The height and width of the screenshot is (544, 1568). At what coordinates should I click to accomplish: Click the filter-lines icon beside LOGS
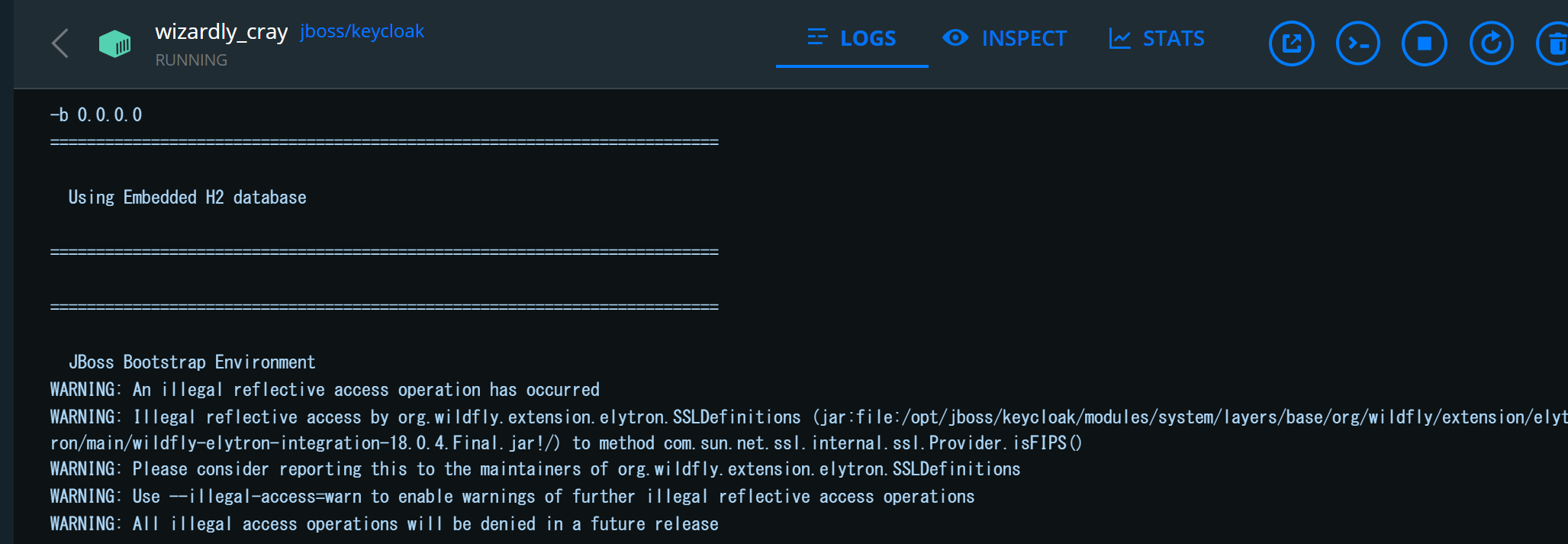tap(818, 36)
